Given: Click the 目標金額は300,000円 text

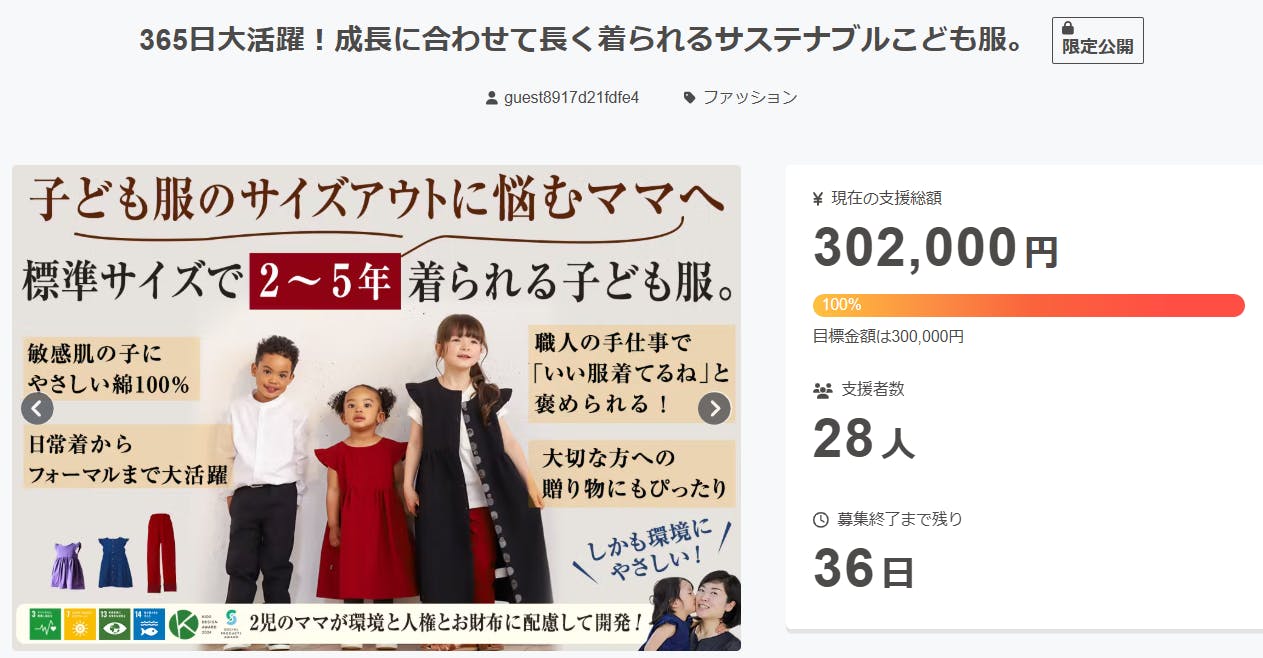Looking at the screenshot, I should [x=889, y=337].
